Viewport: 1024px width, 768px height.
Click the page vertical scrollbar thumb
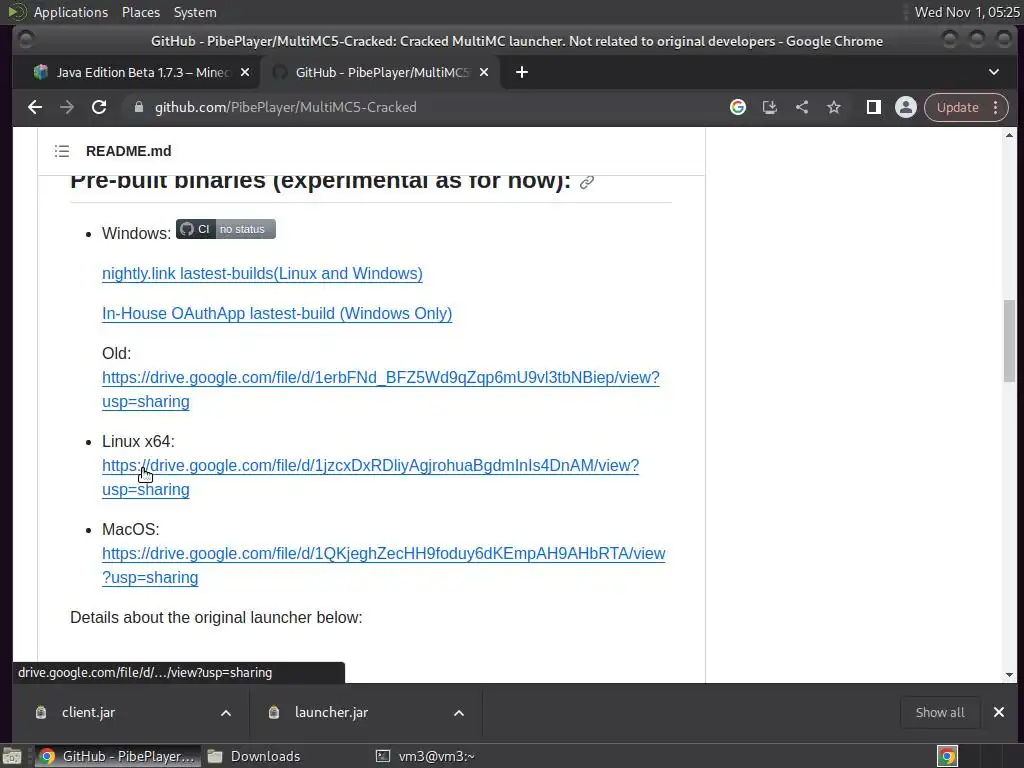1010,340
